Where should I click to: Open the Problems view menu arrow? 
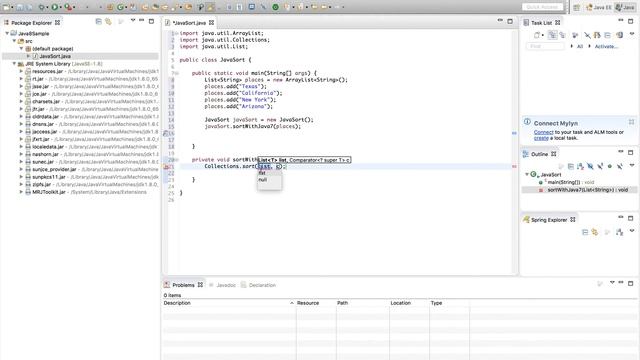[612, 282]
